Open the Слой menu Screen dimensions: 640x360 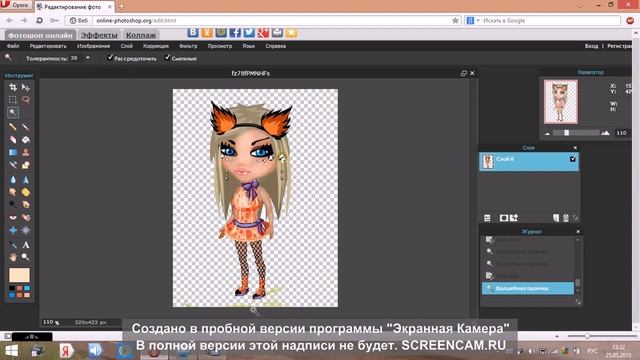[x=127, y=46]
